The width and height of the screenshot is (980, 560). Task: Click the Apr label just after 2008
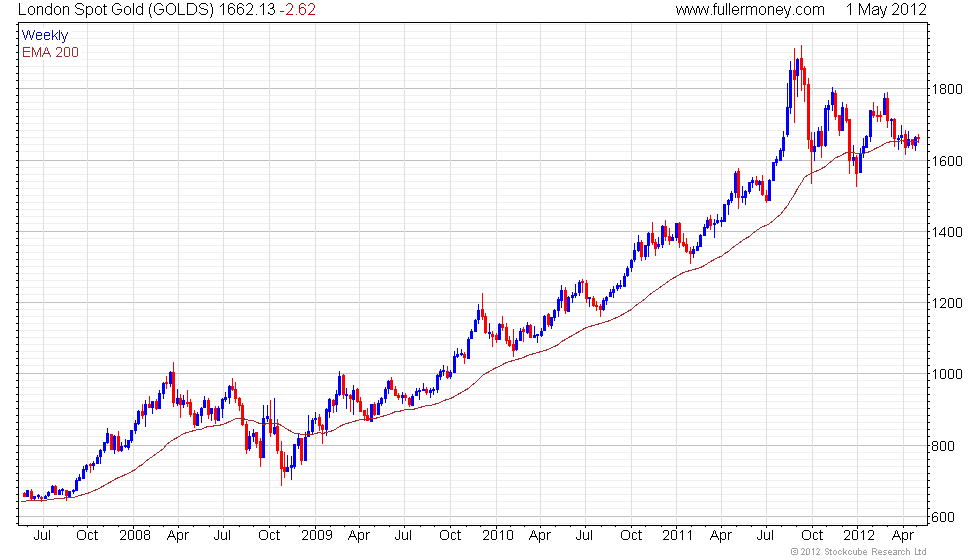point(178,536)
